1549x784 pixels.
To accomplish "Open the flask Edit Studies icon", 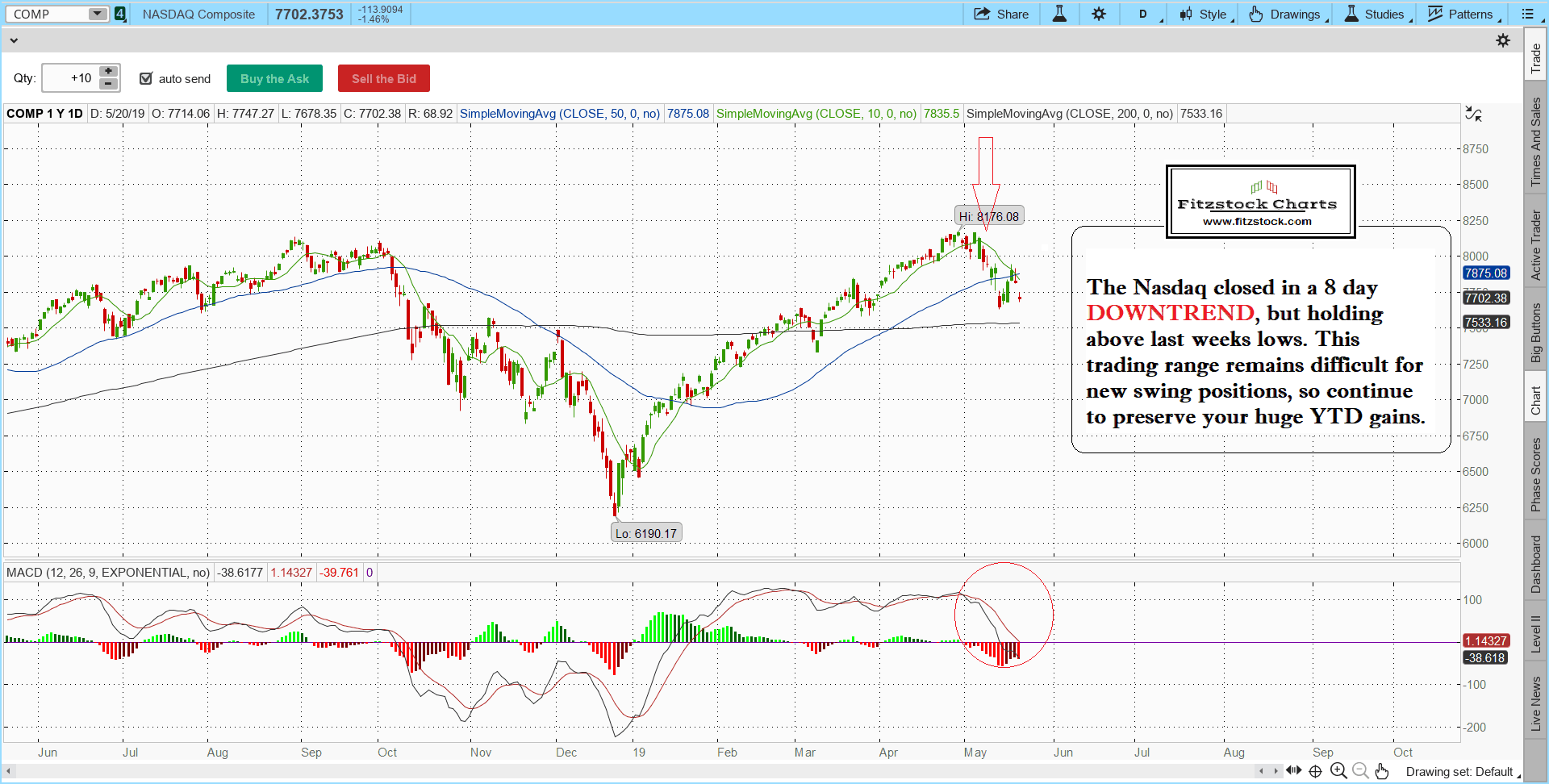I will [x=1059, y=14].
